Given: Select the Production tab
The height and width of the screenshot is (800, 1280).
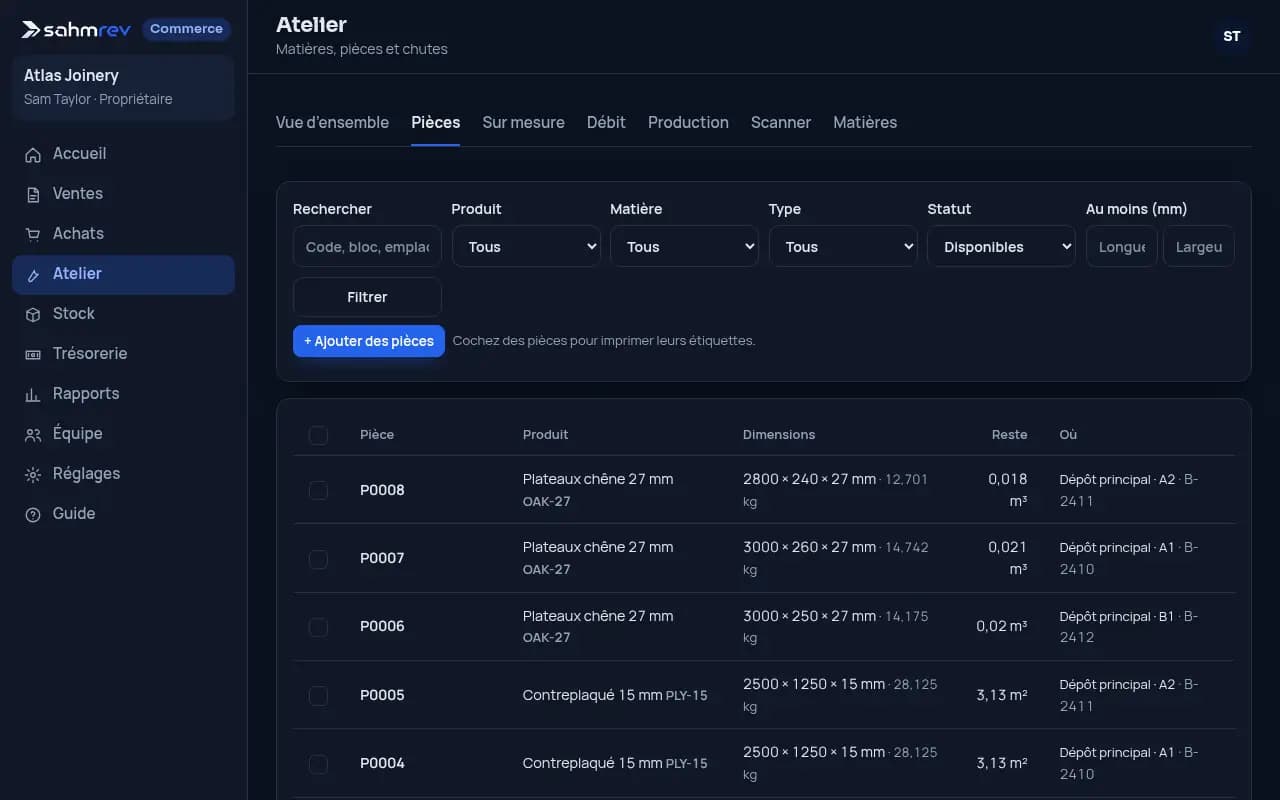Looking at the screenshot, I should (688, 122).
